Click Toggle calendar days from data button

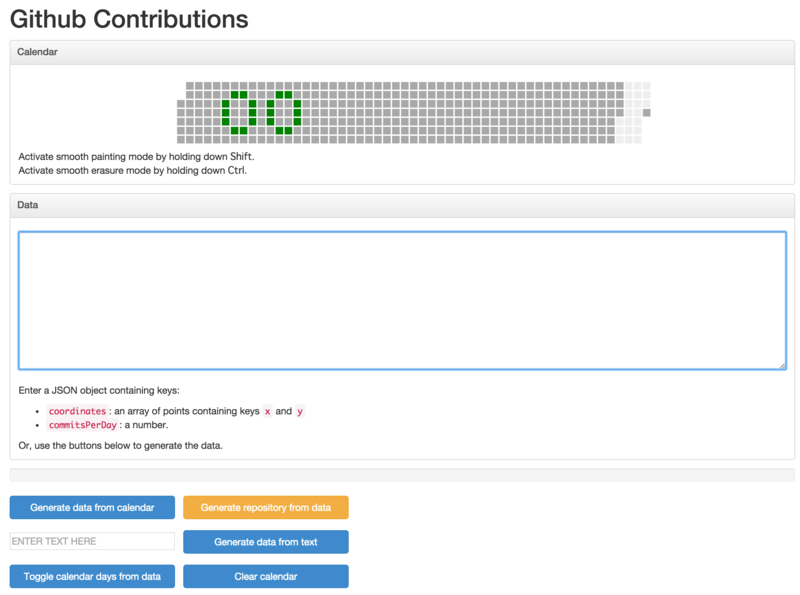point(92,576)
